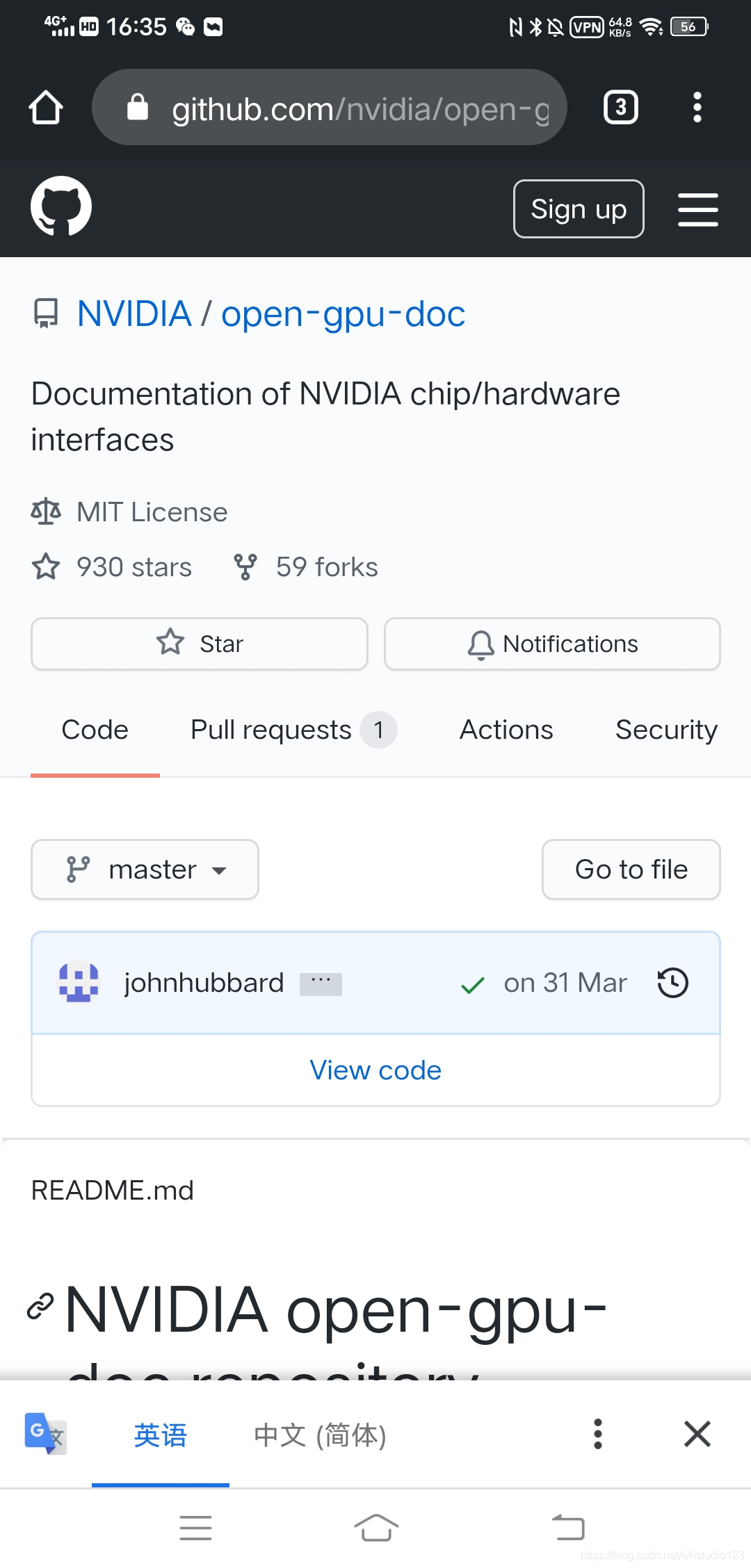Tap the Android home navigation button

(376, 1528)
